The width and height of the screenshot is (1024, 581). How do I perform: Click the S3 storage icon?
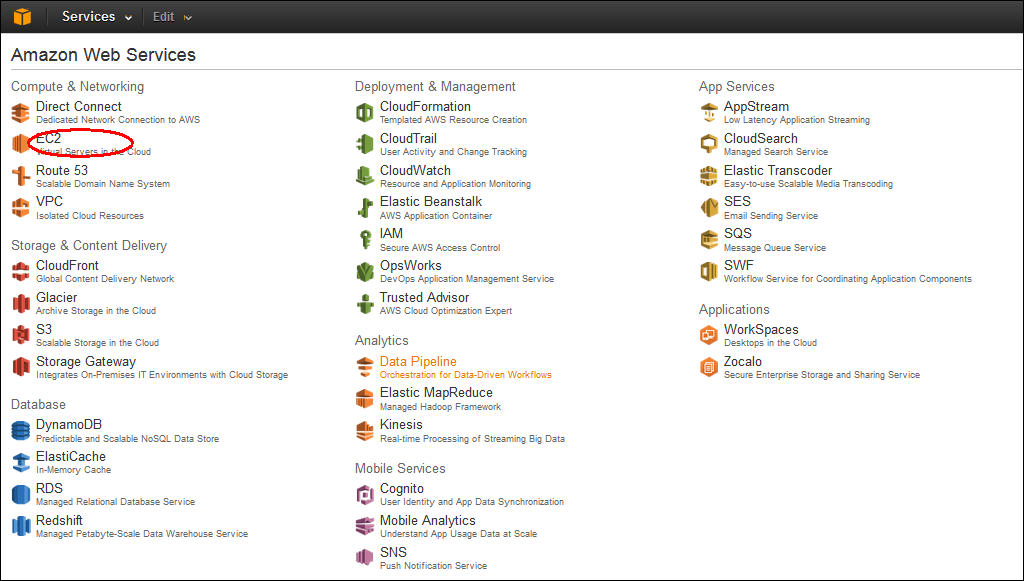click(x=21, y=335)
